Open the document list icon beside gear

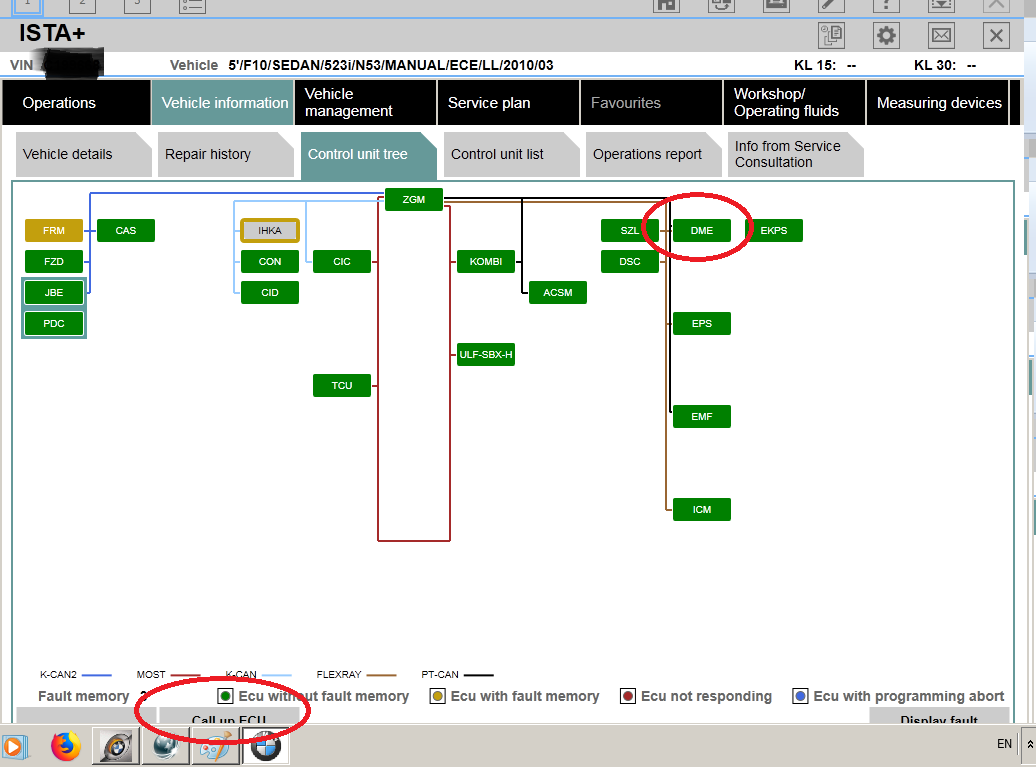coord(831,36)
